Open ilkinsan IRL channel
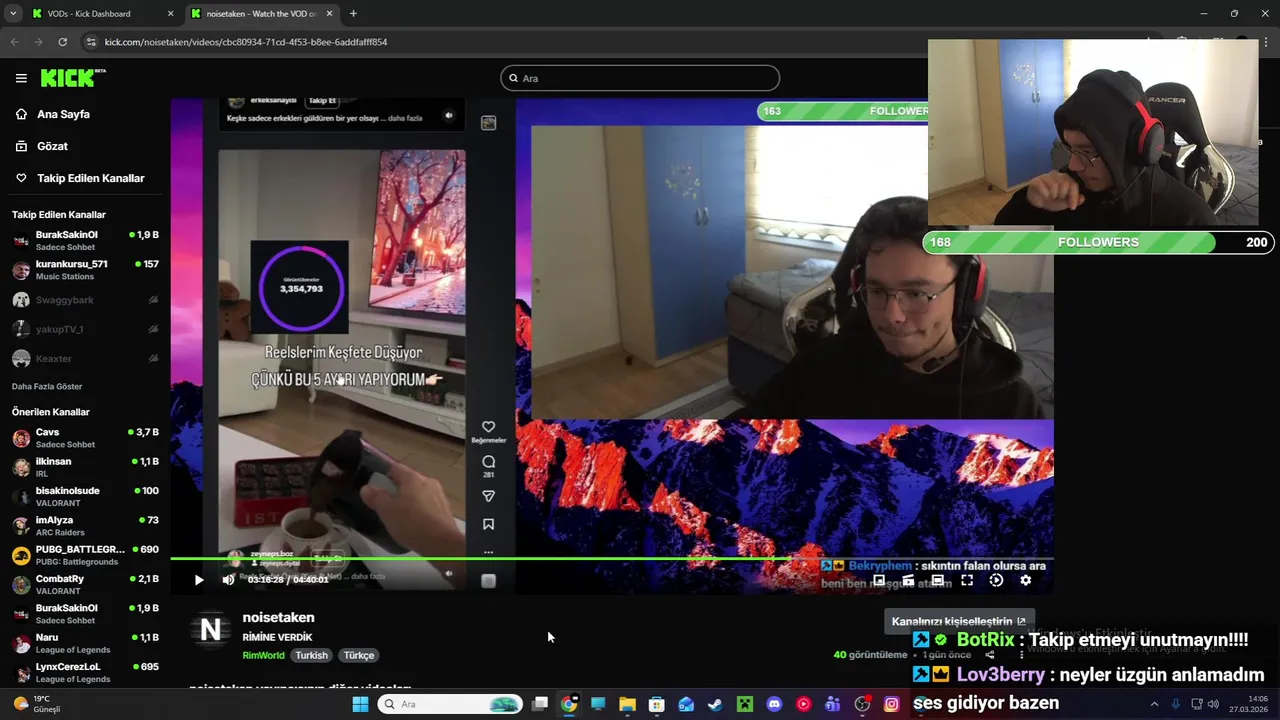 (85, 467)
